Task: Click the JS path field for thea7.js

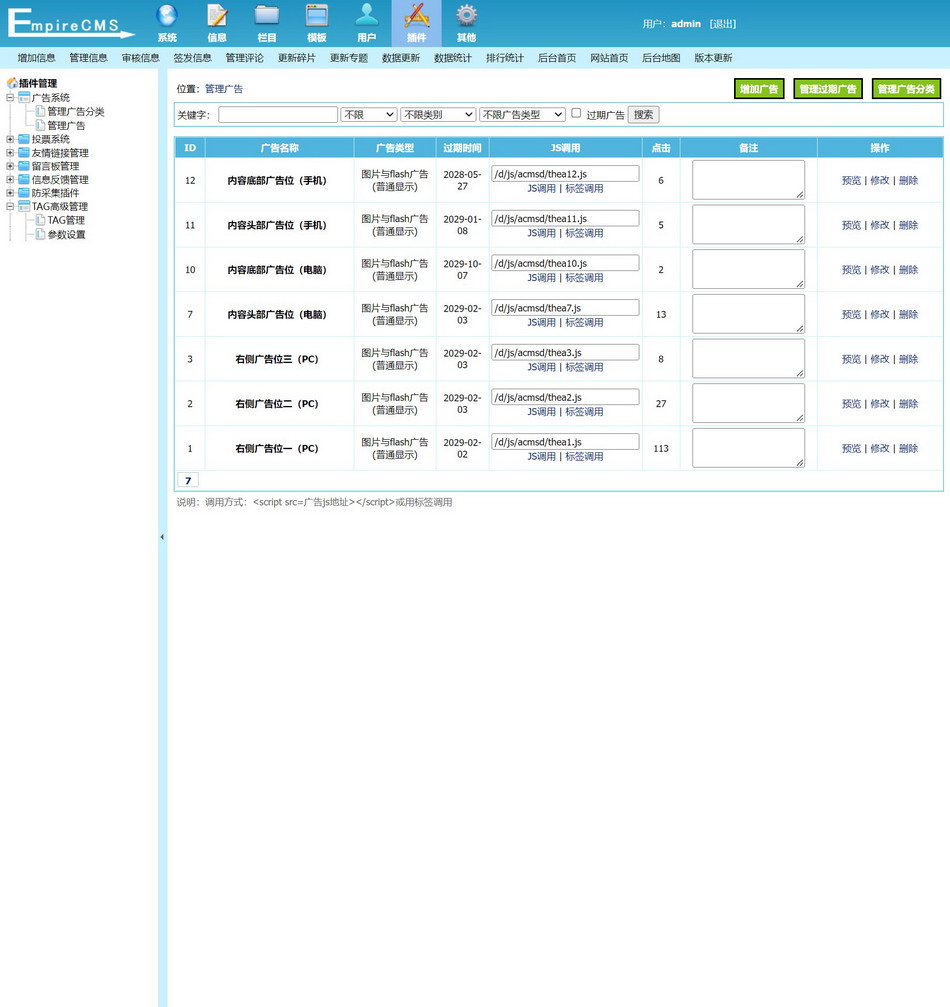Action: pyautogui.click(x=565, y=308)
